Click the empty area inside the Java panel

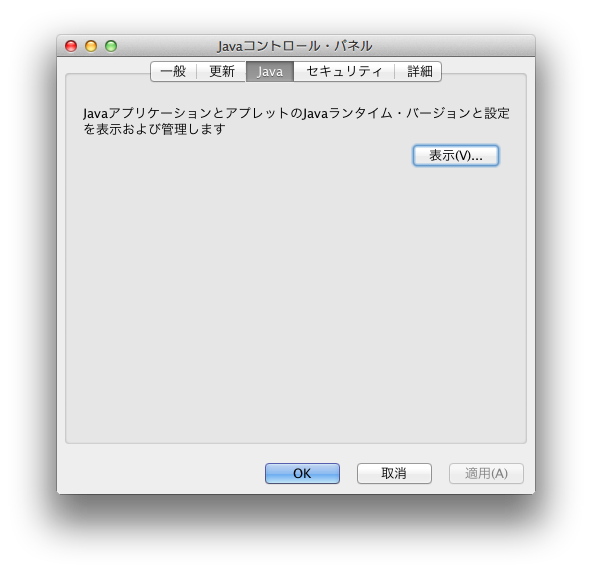click(x=296, y=302)
